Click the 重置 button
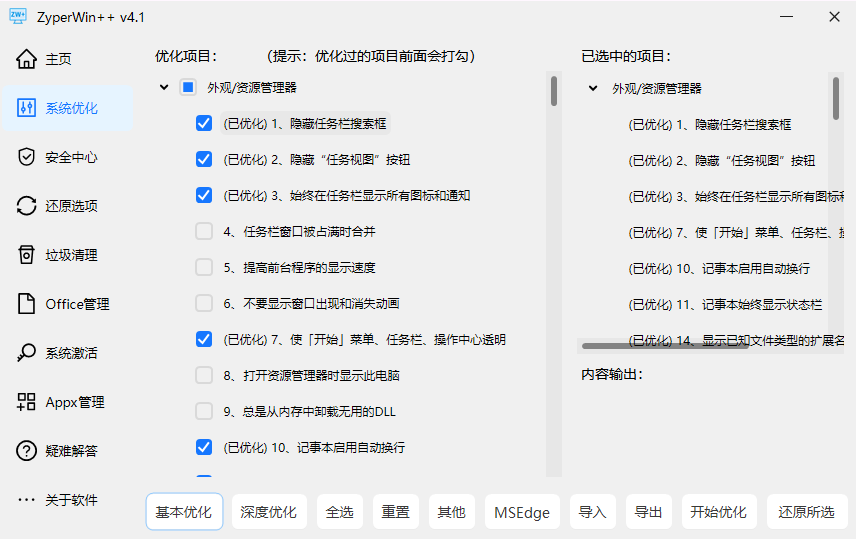 (x=396, y=512)
